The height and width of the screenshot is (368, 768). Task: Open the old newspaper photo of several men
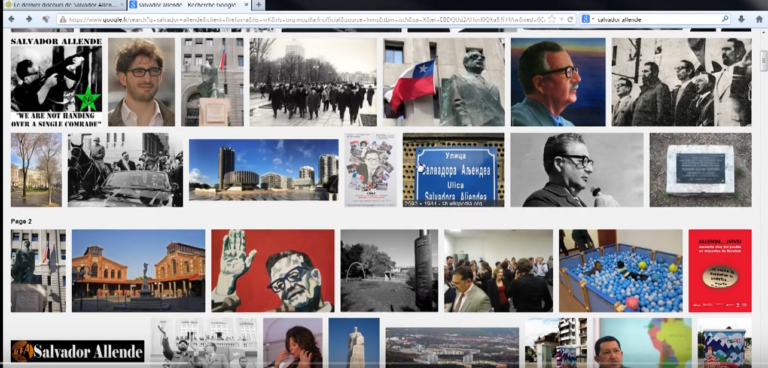pyautogui.click(x=681, y=82)
